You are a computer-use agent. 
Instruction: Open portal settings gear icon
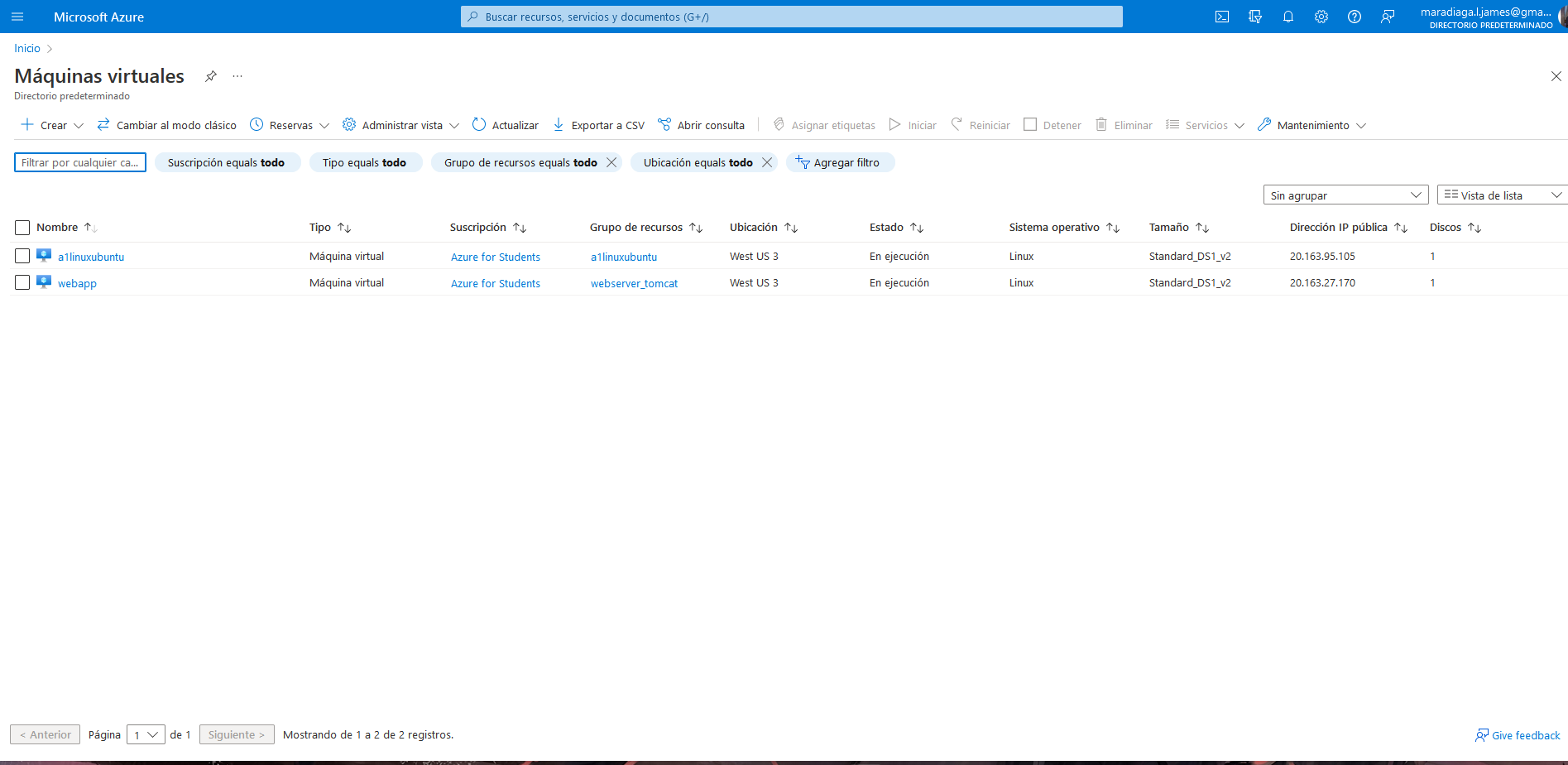pyautogui.click(x=1321, y=17)
